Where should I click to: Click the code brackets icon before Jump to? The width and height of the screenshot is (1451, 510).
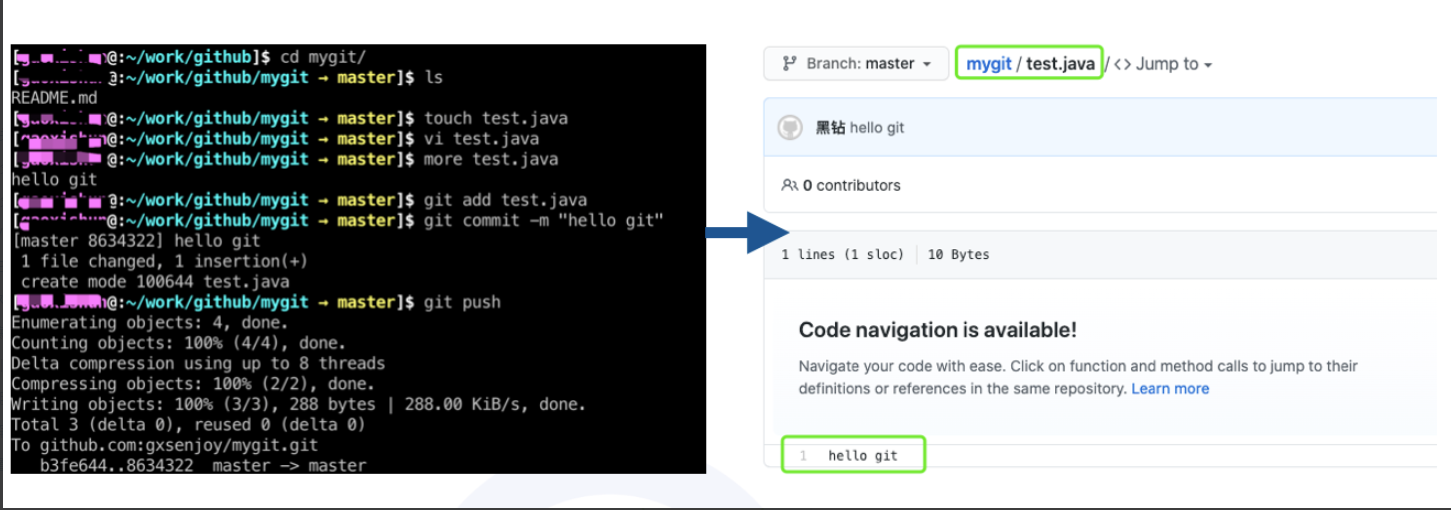tap(1122, 64)
